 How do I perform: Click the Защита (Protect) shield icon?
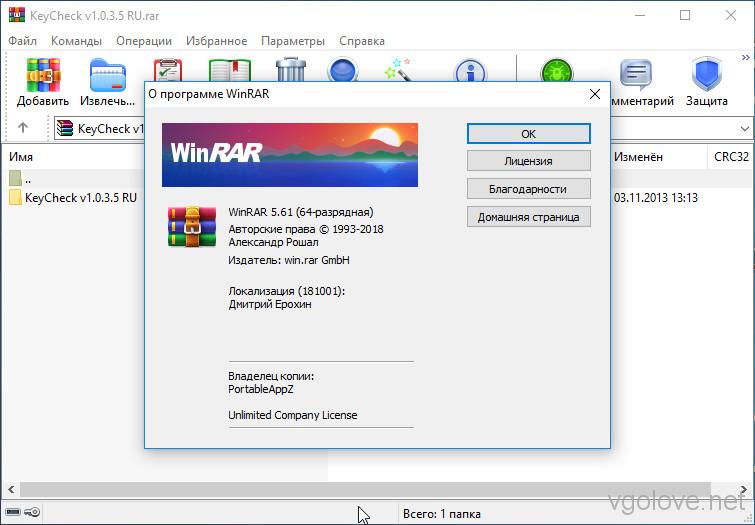tap(706, 75)
